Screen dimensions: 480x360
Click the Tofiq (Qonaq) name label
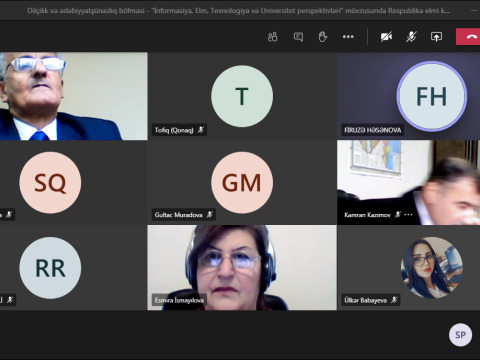coord(174,130)
